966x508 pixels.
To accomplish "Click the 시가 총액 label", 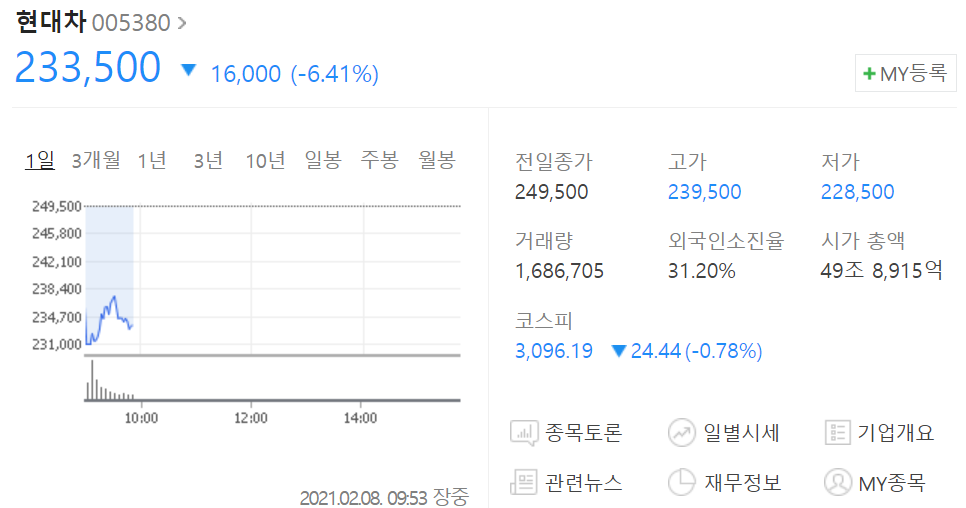I will (862, 241).
